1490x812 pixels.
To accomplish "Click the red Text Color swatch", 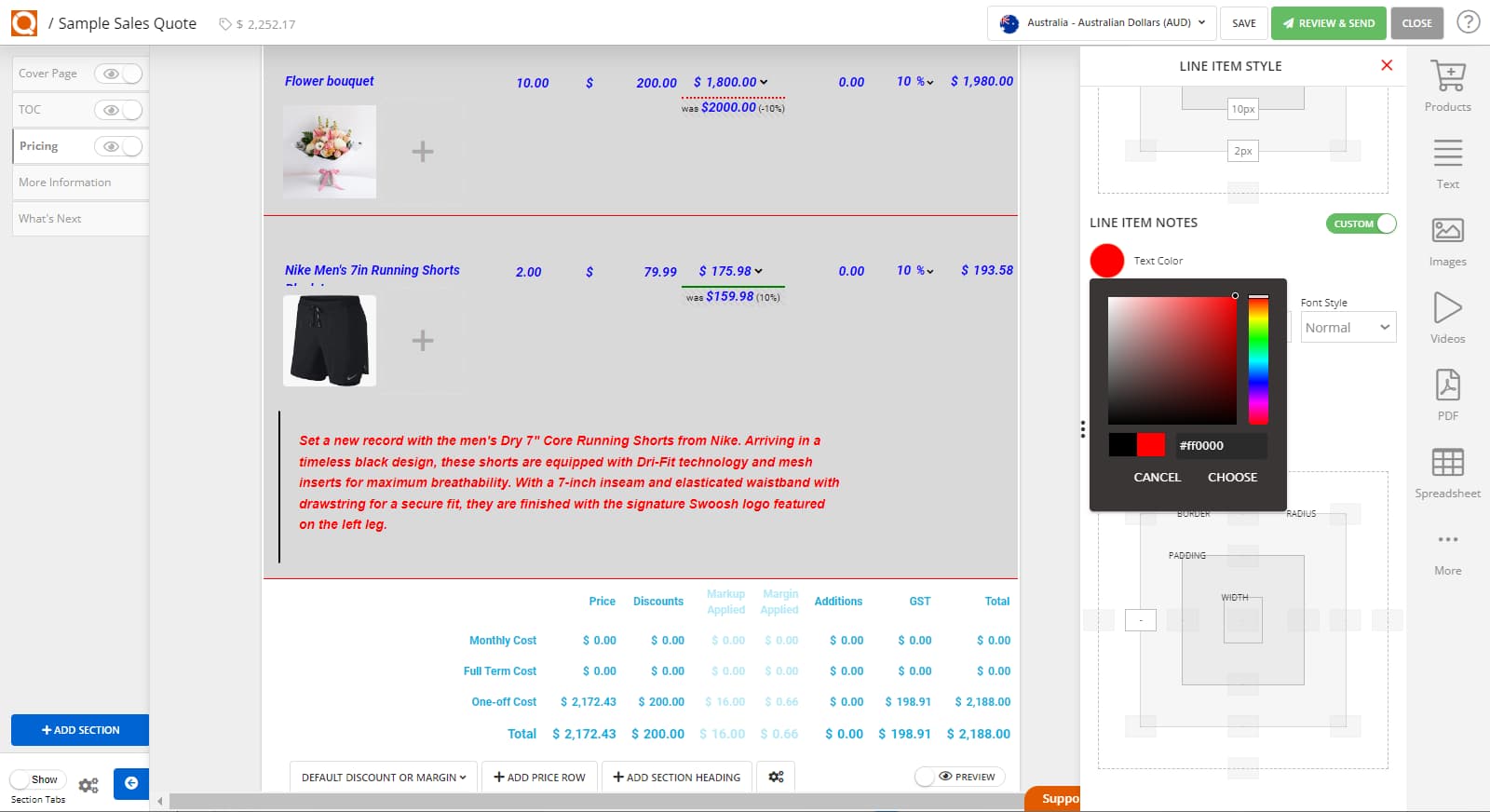I will (1107, 261).
